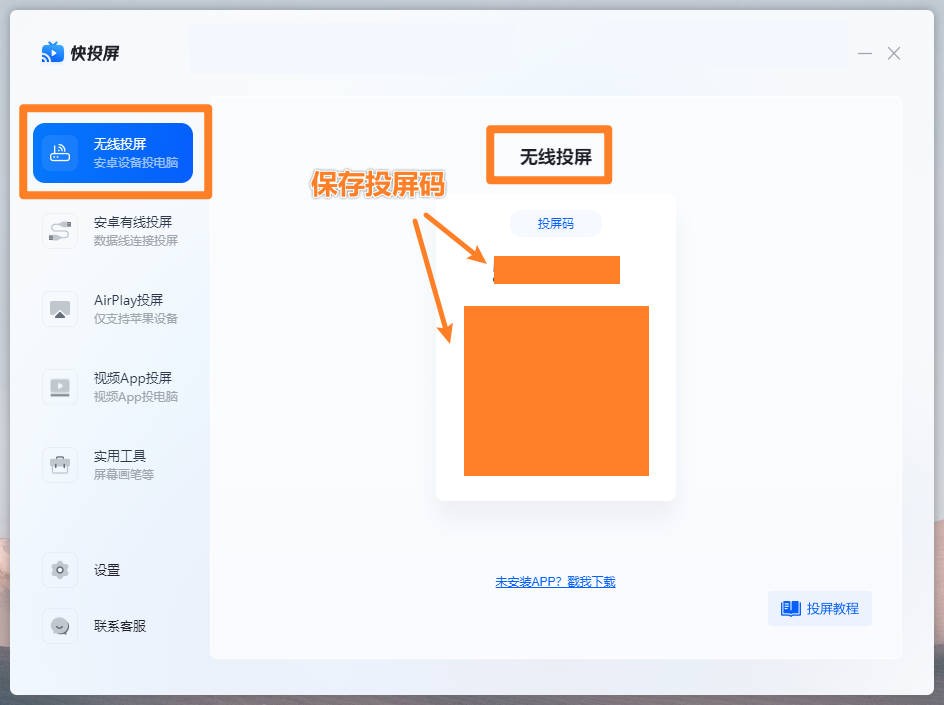Click the 投屏教程 button
This screenshot has height=705, width=944.
click(819, 608)
